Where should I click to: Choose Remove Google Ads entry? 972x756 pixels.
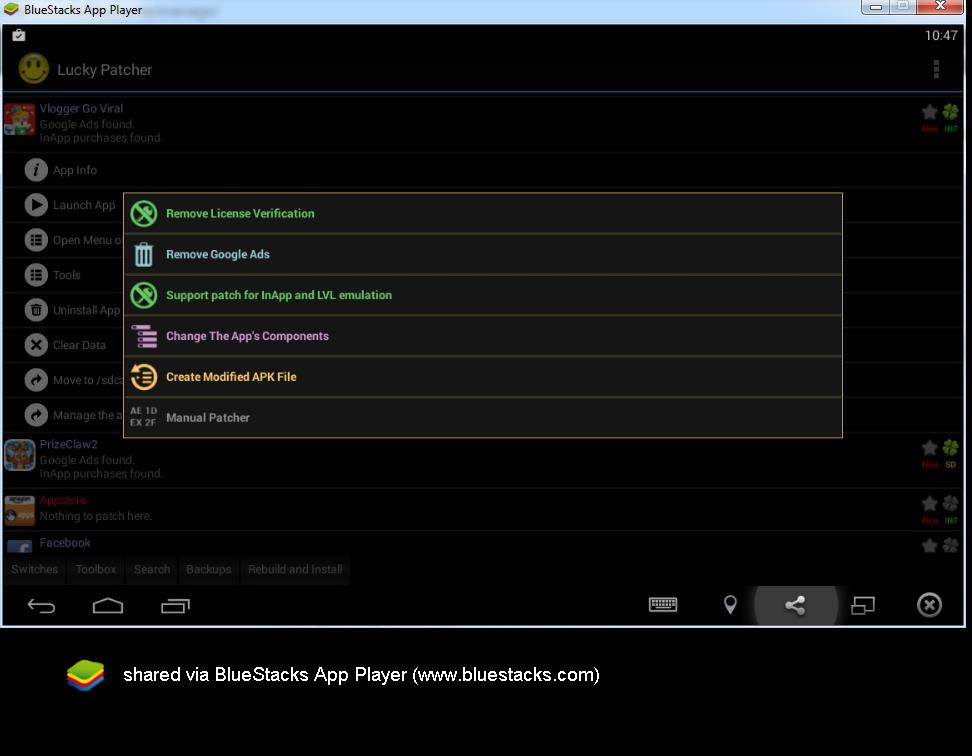coord(482,255)
